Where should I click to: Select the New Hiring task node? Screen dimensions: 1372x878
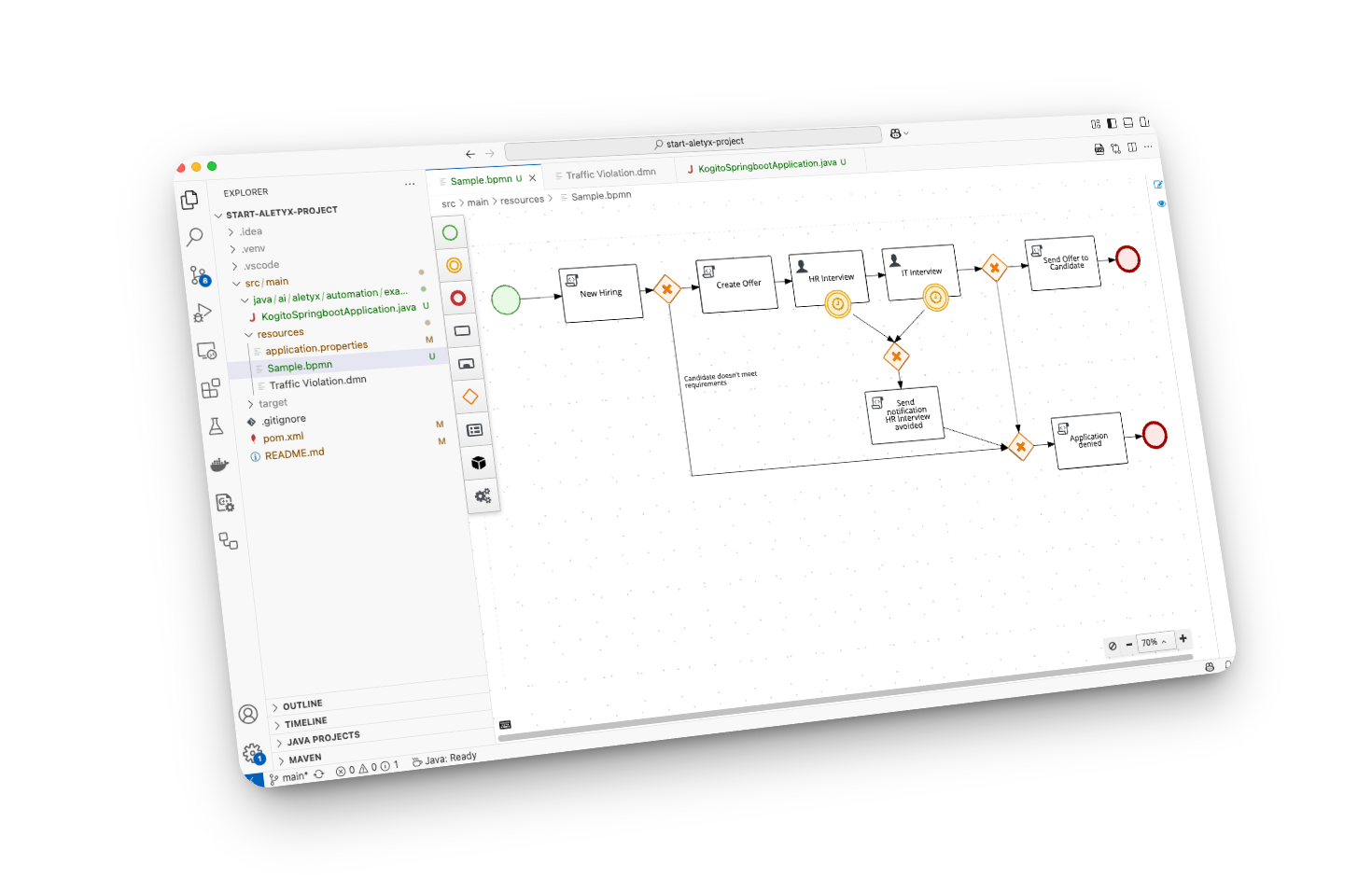[x=601, y=293]
